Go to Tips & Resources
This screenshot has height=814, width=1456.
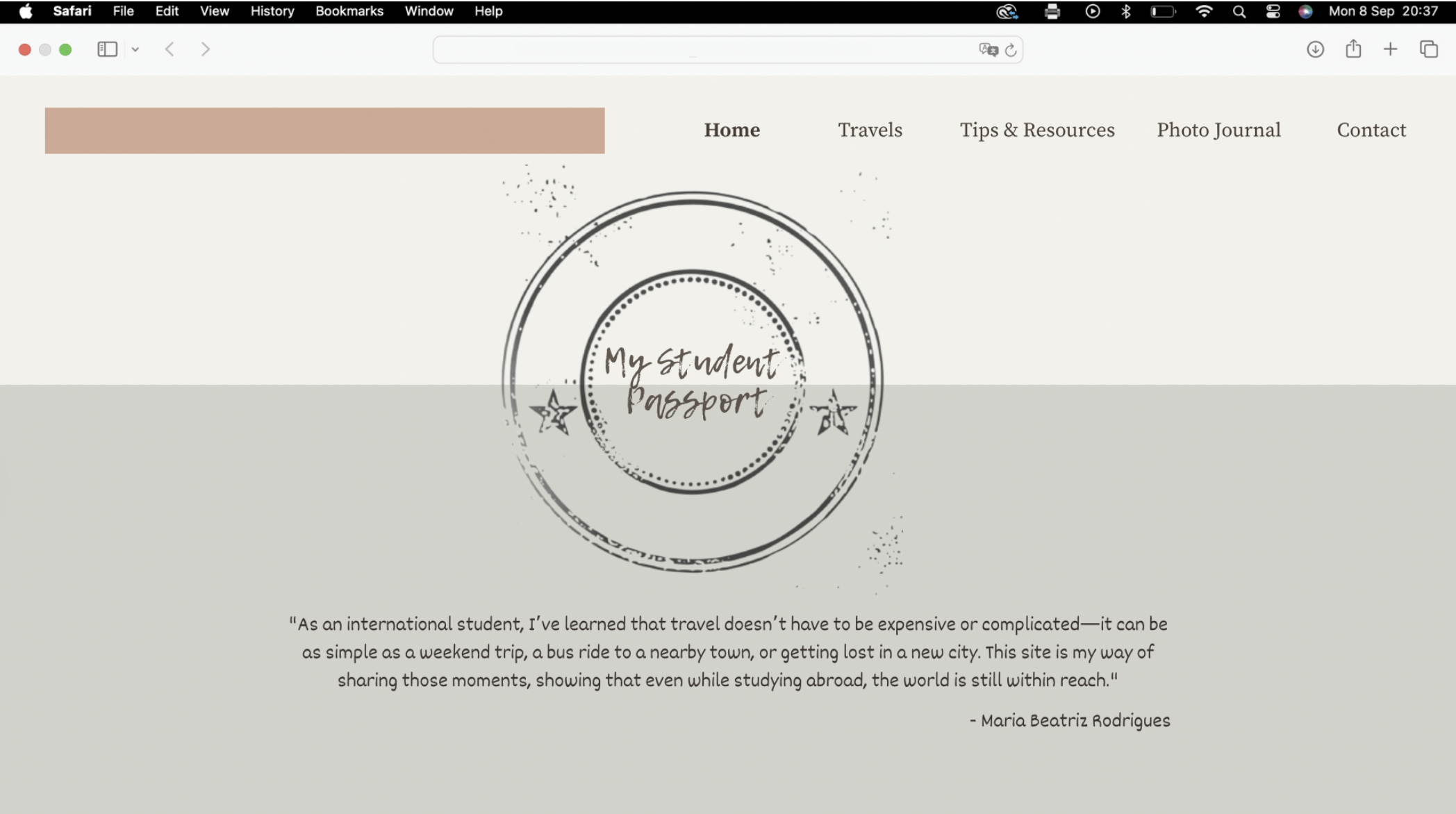coord(1036,130)
